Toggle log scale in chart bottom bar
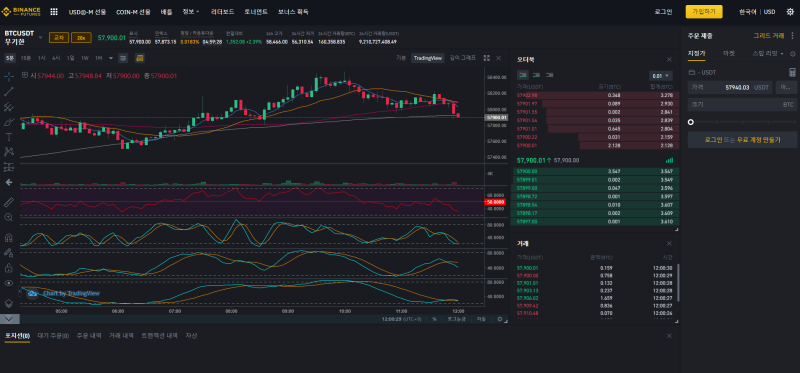 pyautogui.click(x=457, y=319)
